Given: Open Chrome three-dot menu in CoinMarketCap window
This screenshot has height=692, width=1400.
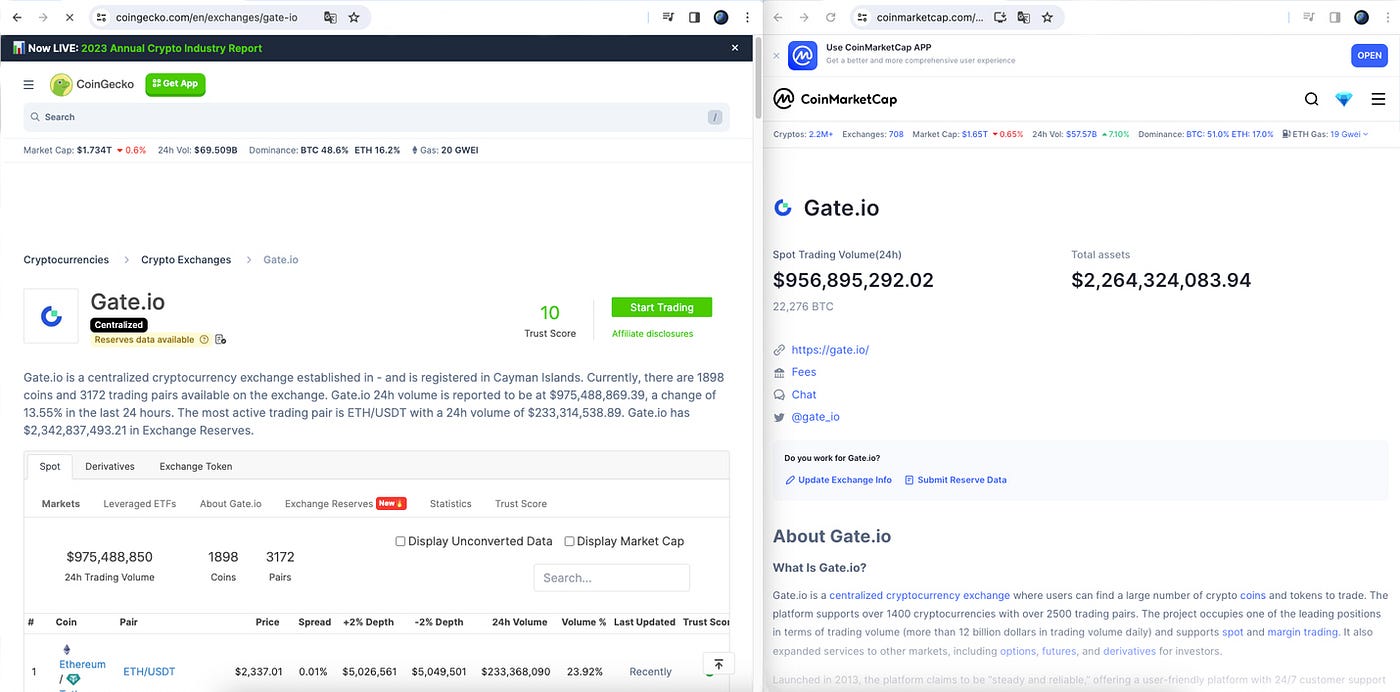Looking at the screenshot, I should coord(1387,17).
